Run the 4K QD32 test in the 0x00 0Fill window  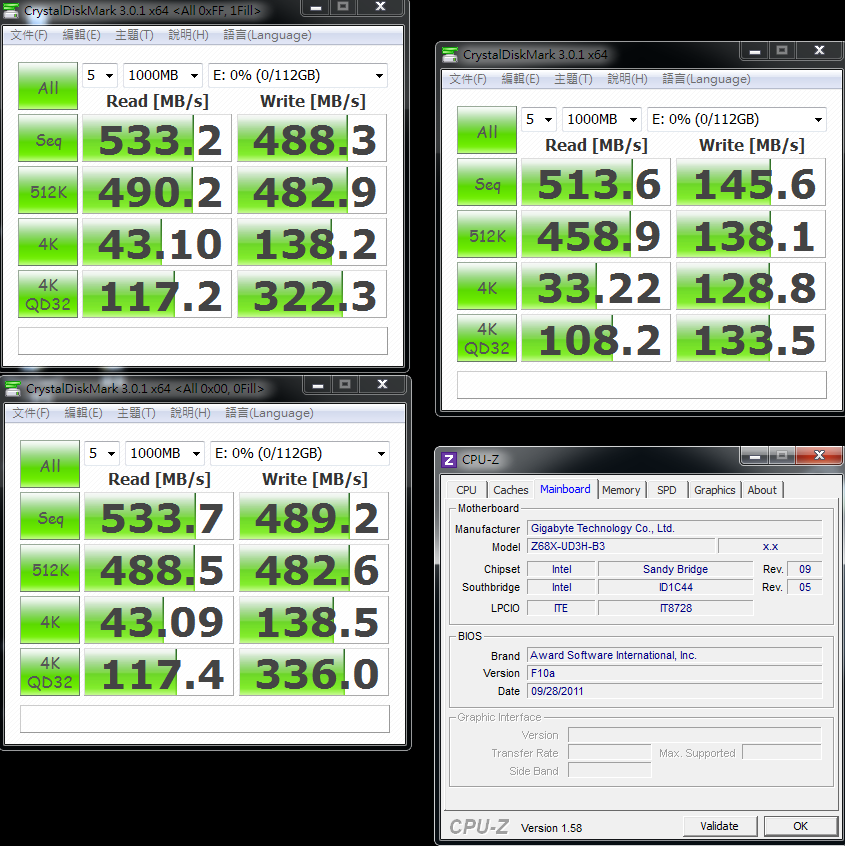pos(50,672)
